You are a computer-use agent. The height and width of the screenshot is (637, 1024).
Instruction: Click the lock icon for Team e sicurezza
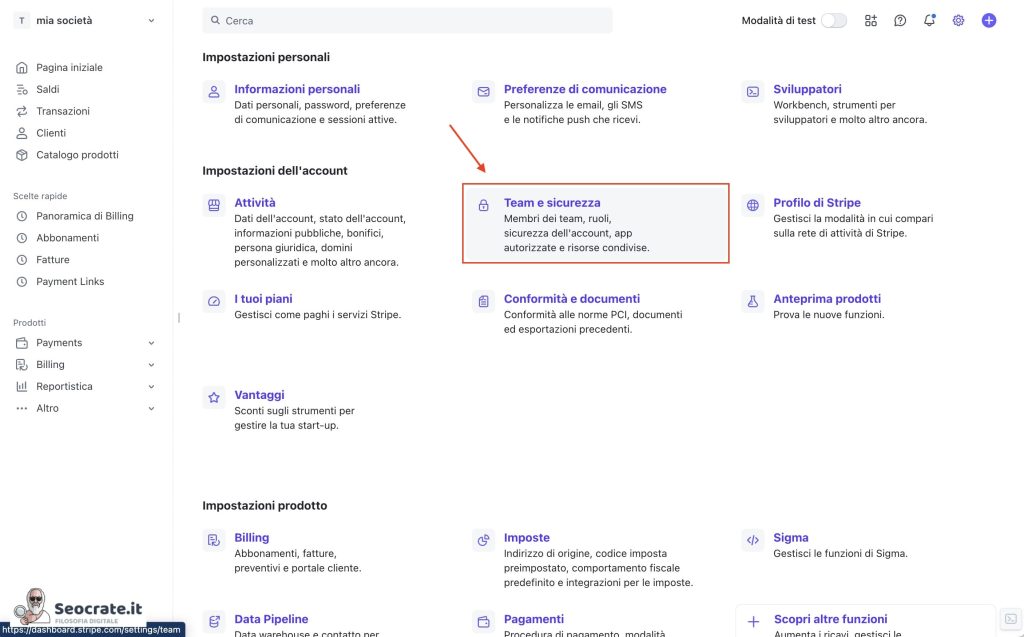click(x=484, y=205)
